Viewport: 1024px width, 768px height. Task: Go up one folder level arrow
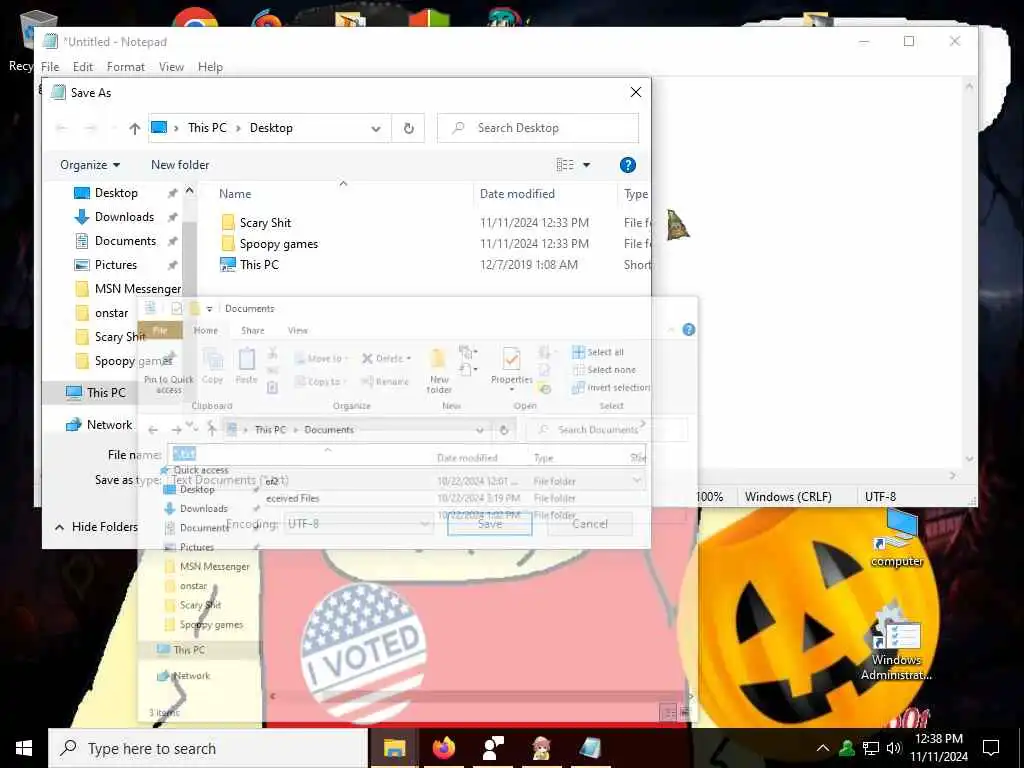pos(135,128)
